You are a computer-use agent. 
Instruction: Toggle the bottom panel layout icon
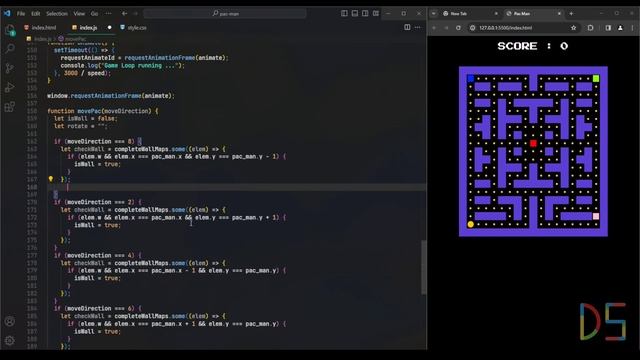click(x=355, y=13)
